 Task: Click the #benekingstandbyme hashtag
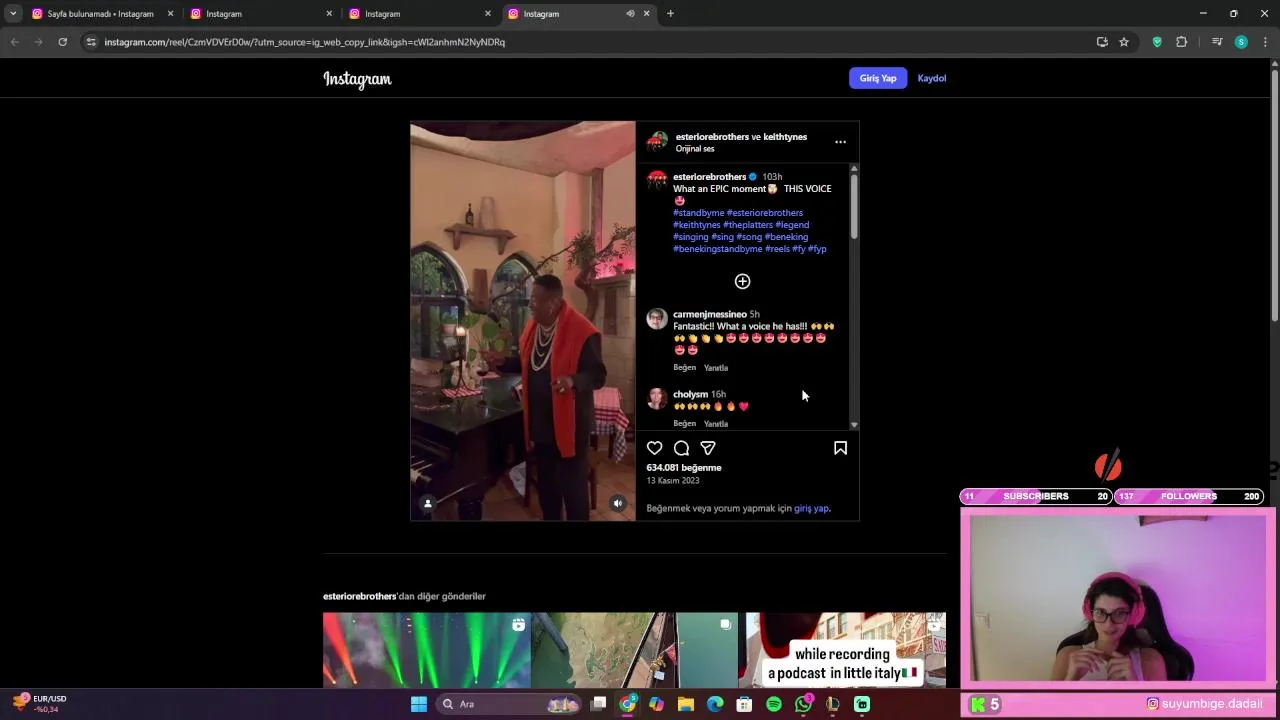(x=717, y=249)
